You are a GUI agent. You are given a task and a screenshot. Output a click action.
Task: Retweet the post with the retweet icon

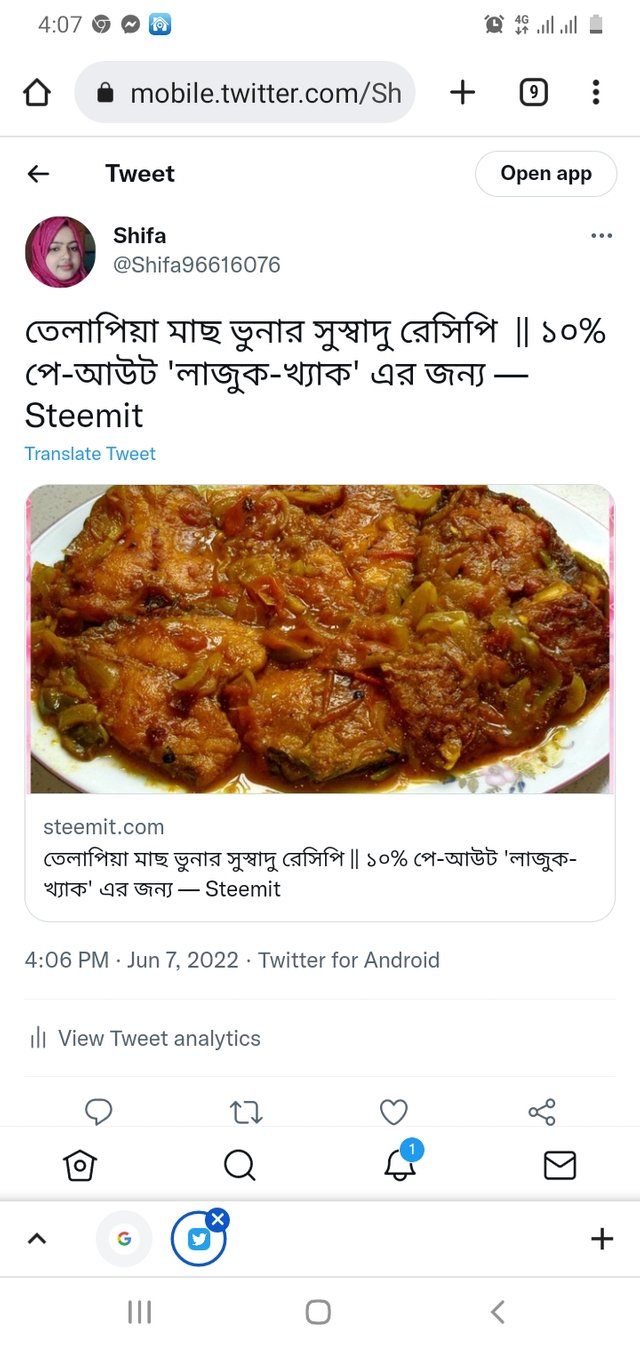click(246, 1111)
